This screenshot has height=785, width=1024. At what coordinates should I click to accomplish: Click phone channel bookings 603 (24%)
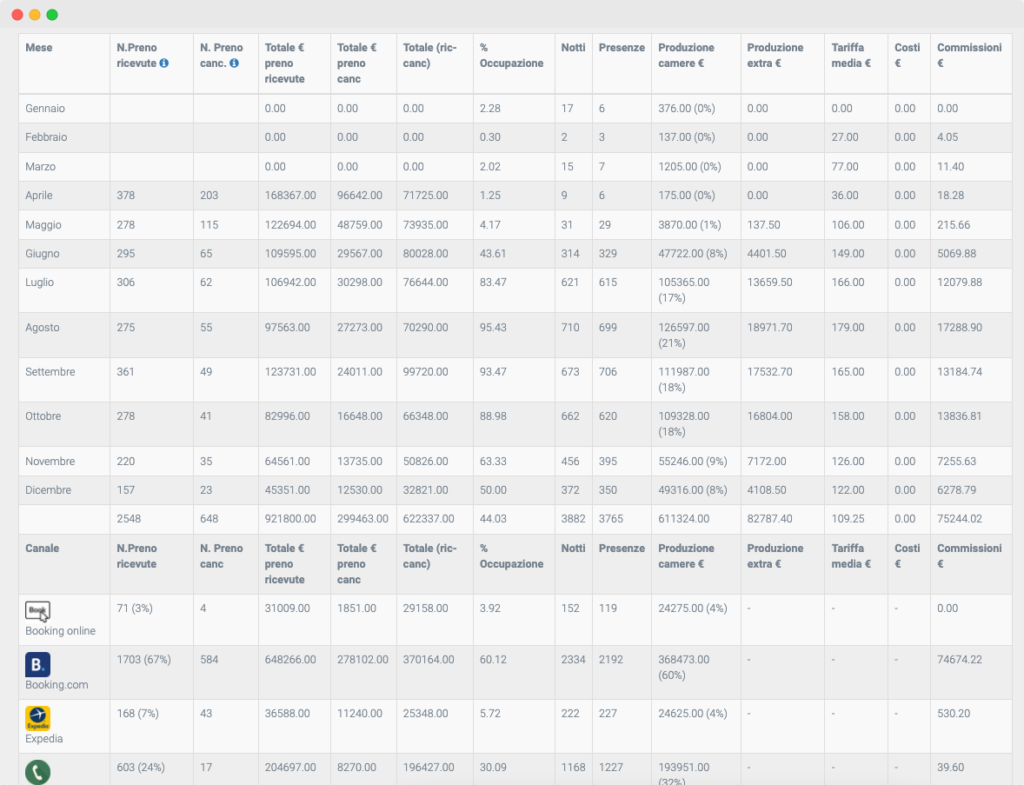click(140, 767)
